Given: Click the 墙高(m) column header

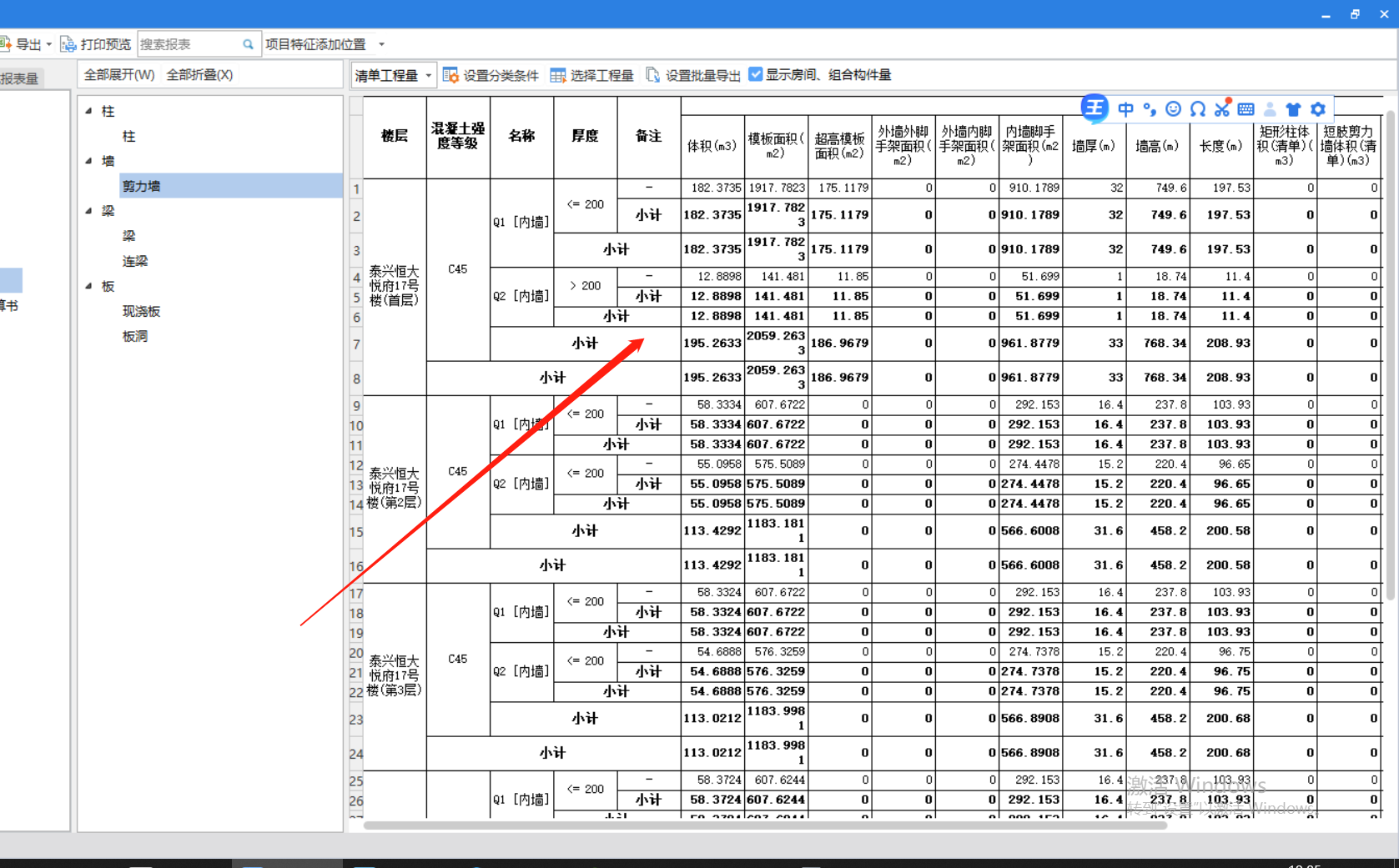Looking at the screenshot, I should click(x=1157, y=146).
